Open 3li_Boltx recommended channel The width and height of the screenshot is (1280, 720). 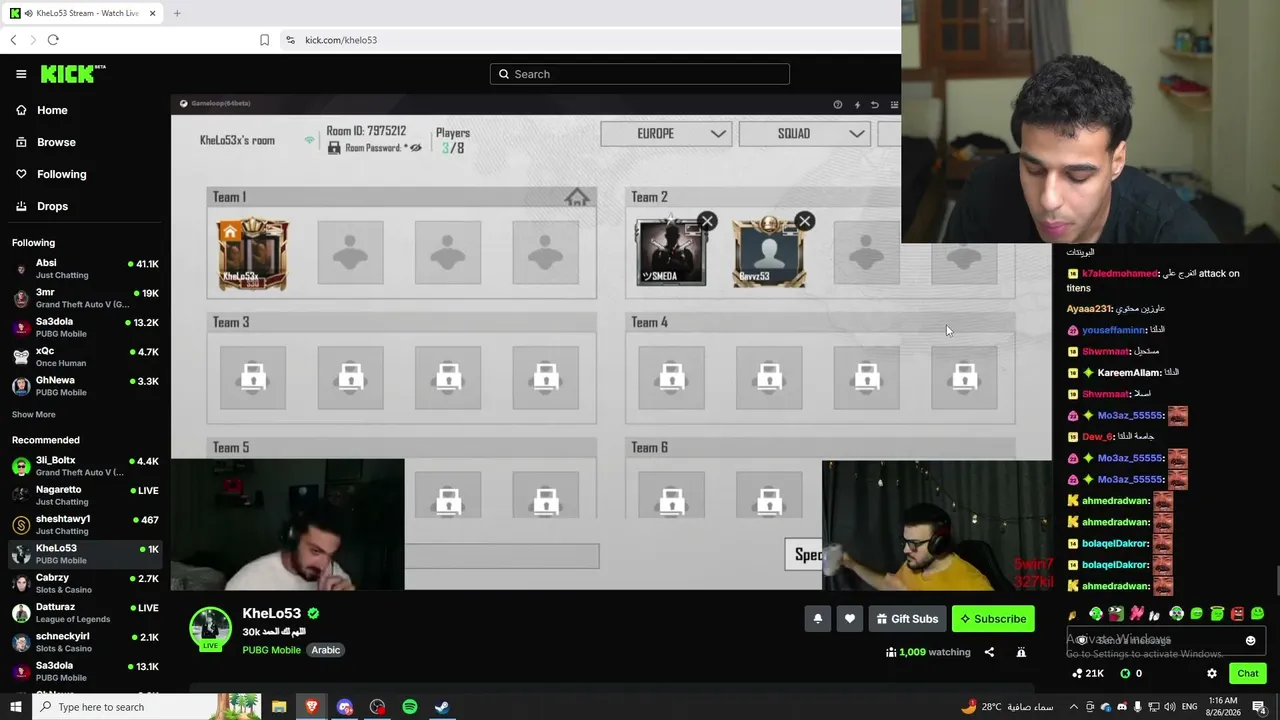(85, 466)
